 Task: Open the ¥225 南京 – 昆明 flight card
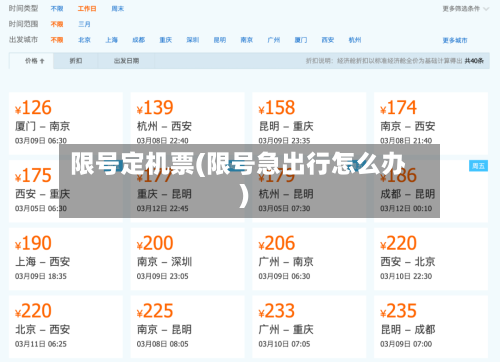pyautogui.click(x=187, y=327)
